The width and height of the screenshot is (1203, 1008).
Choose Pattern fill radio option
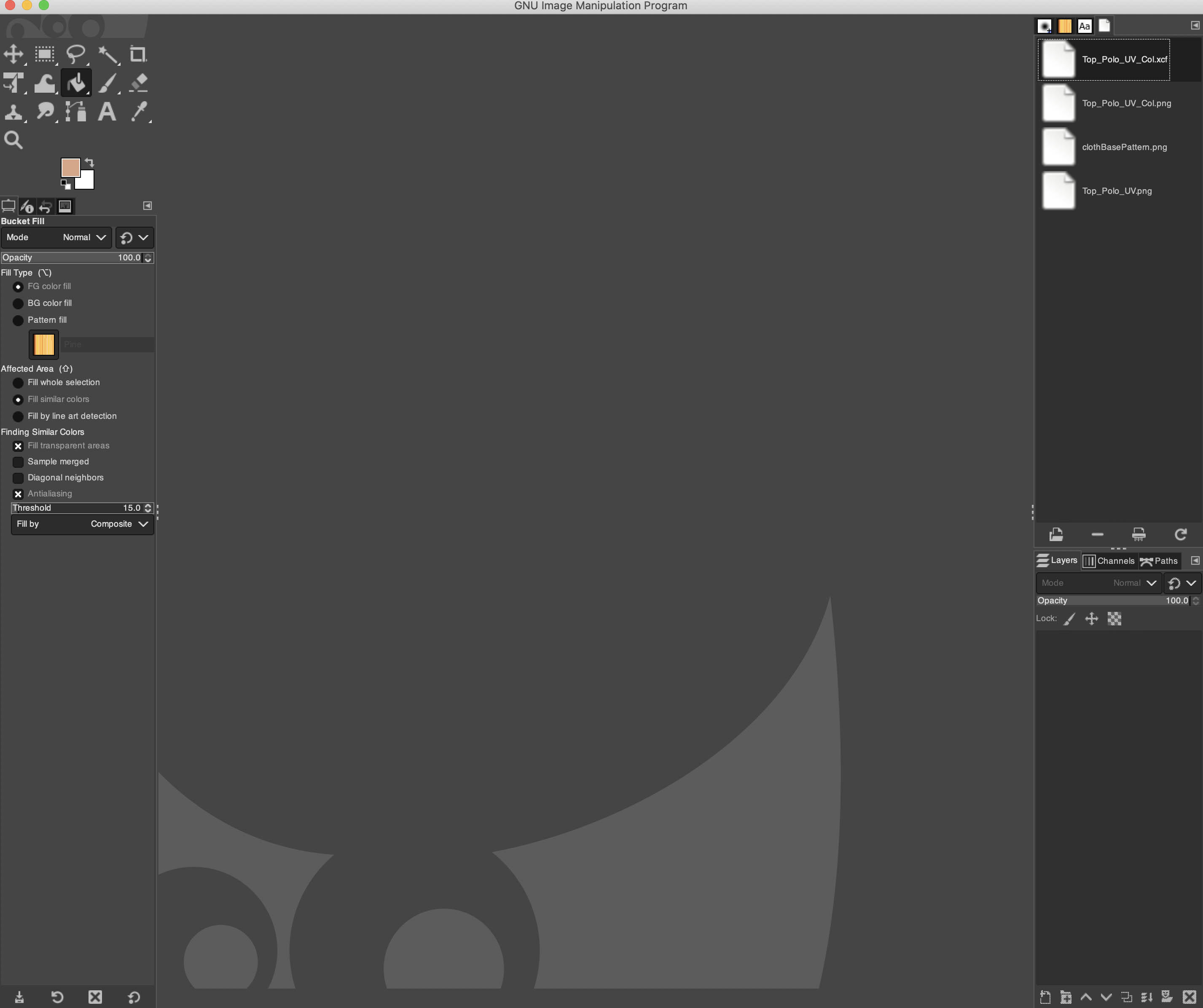click(x=18, y=320)
